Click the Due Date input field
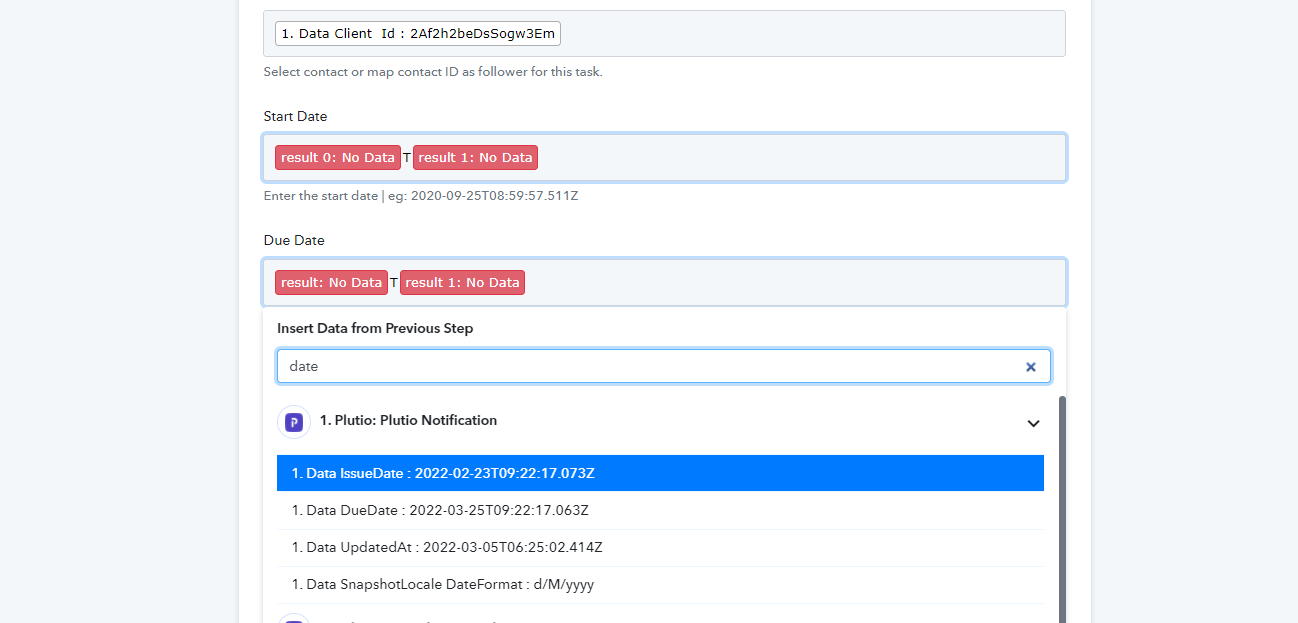This screenshot has height=623, width=1298. [664, 282]
